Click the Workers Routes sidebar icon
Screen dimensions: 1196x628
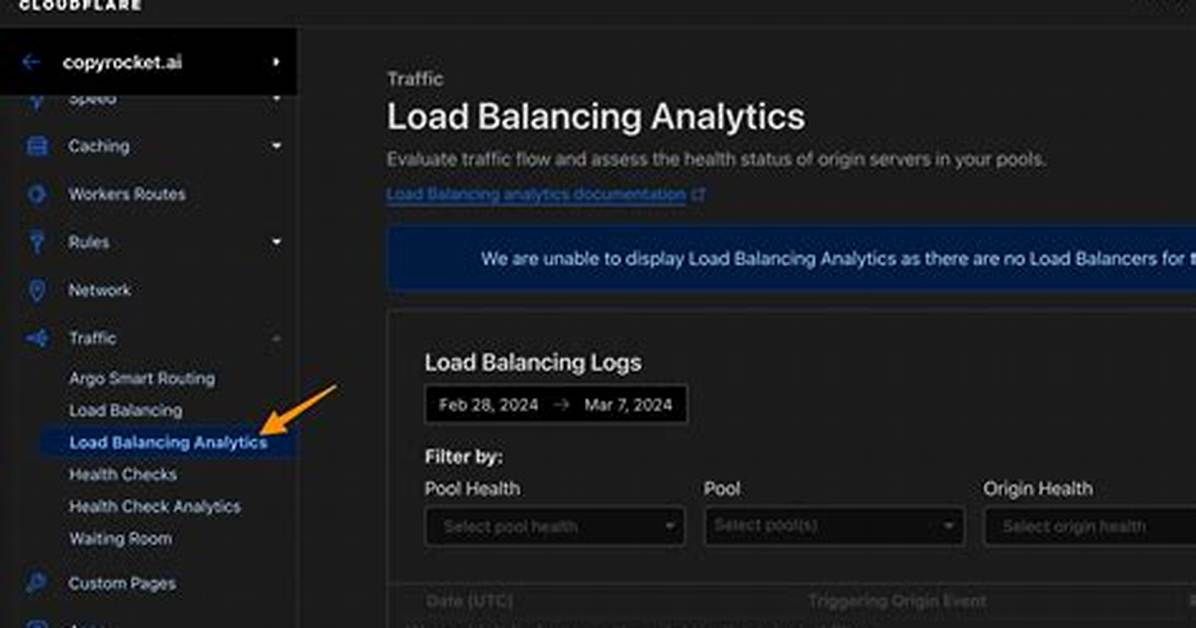click(x=37, y=194)
